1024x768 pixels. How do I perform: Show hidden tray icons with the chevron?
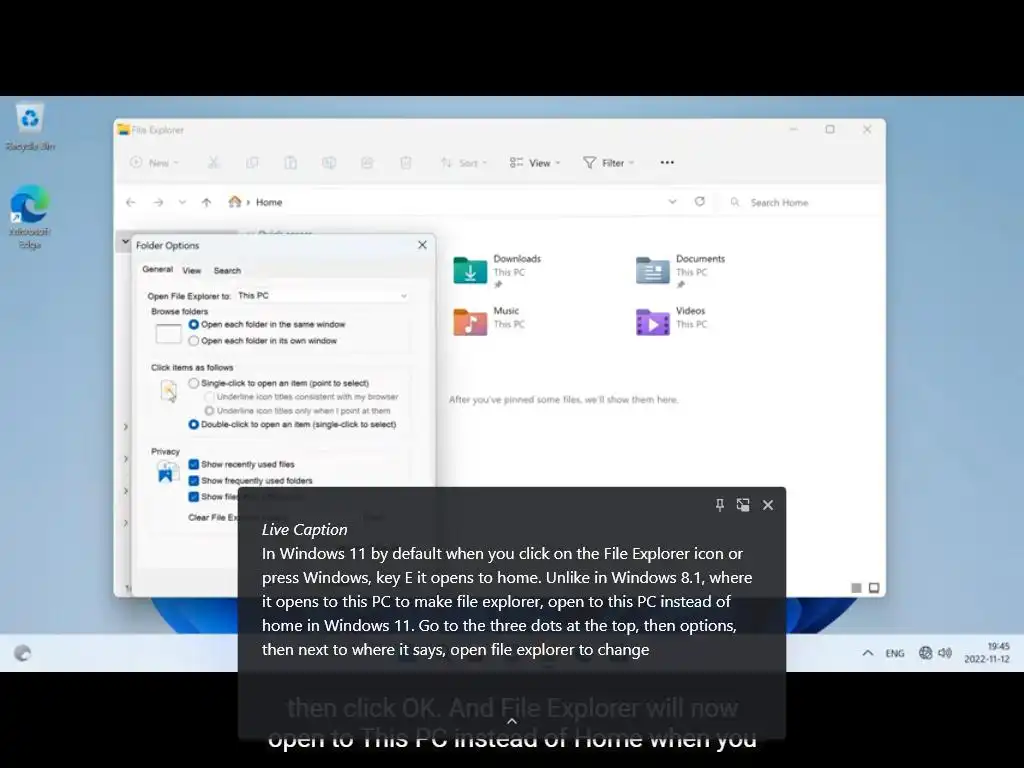(x=867, y=652)
